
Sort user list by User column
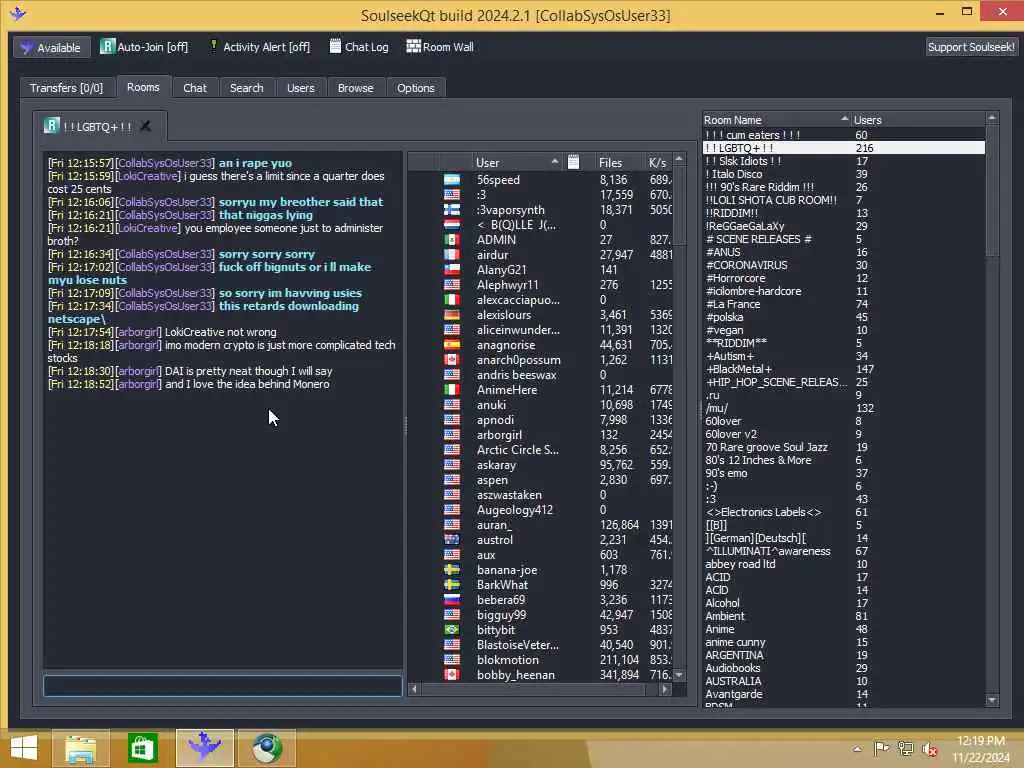516,163
